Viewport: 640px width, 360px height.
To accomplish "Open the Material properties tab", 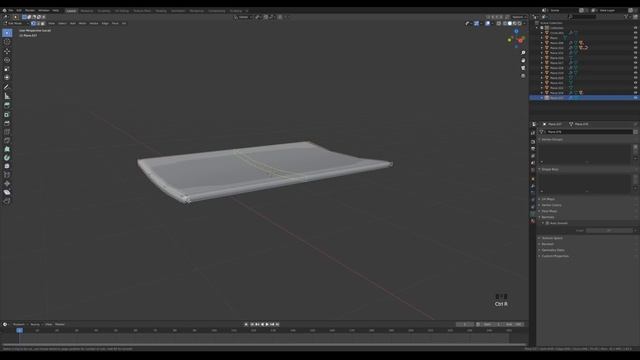I will pos(533,221).
